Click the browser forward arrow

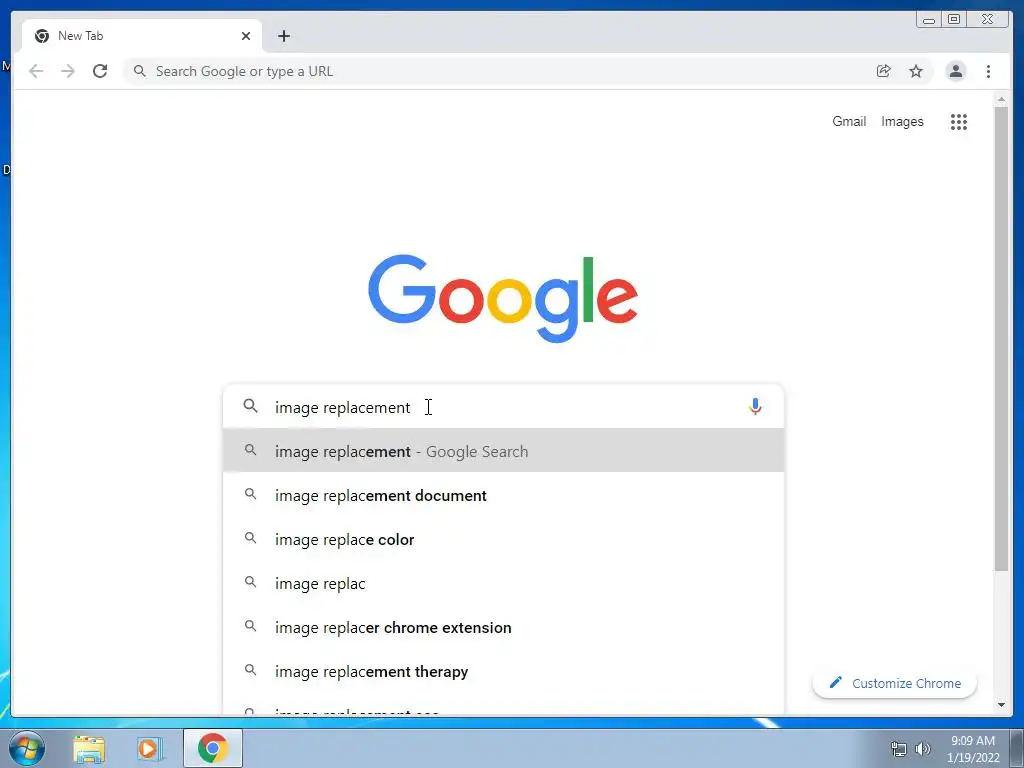[68, 71]
